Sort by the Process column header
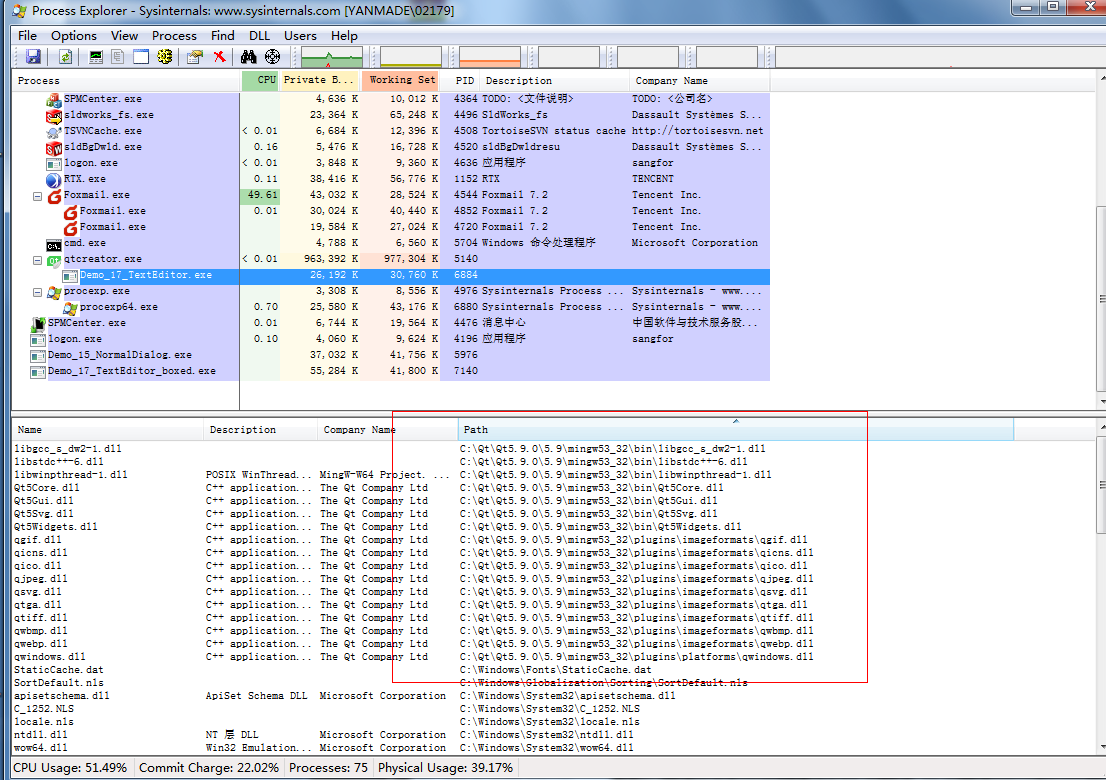This screenshot has height=780, width=1106. coord(126,80)
